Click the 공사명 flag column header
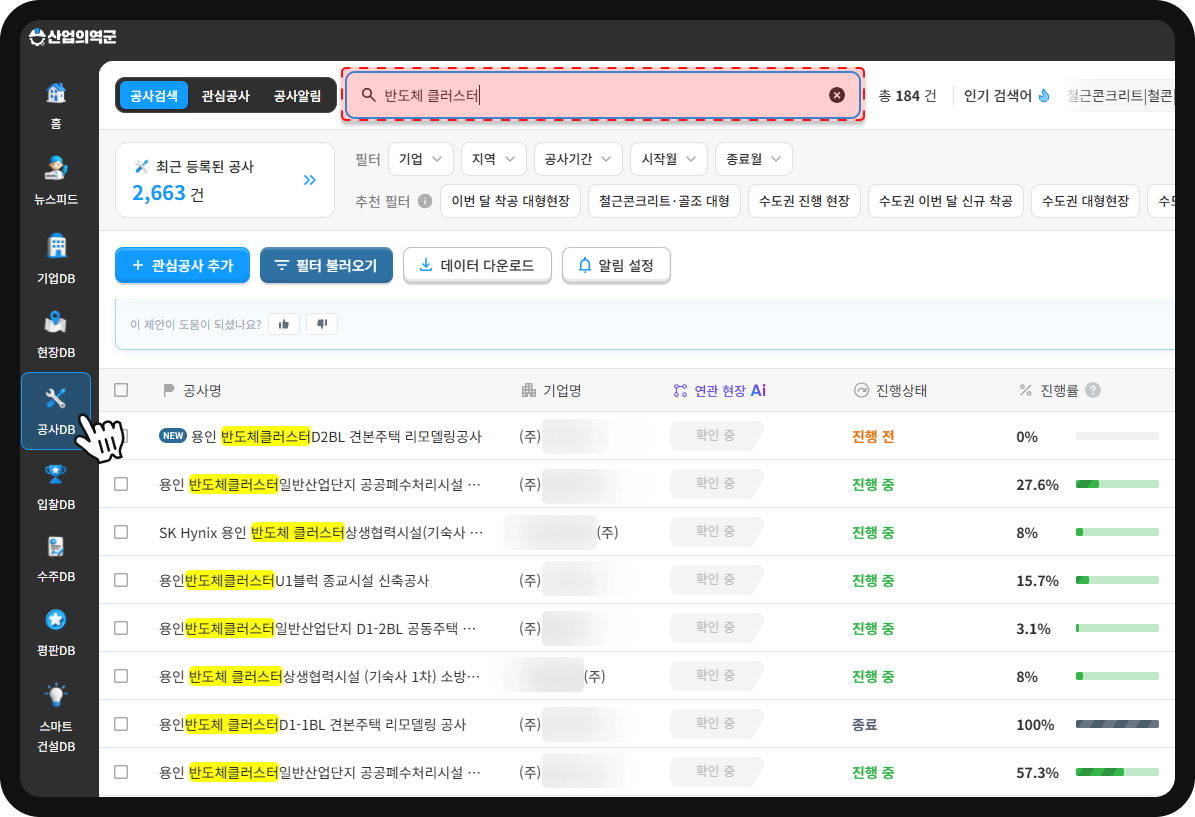 (x=192, y=390)
